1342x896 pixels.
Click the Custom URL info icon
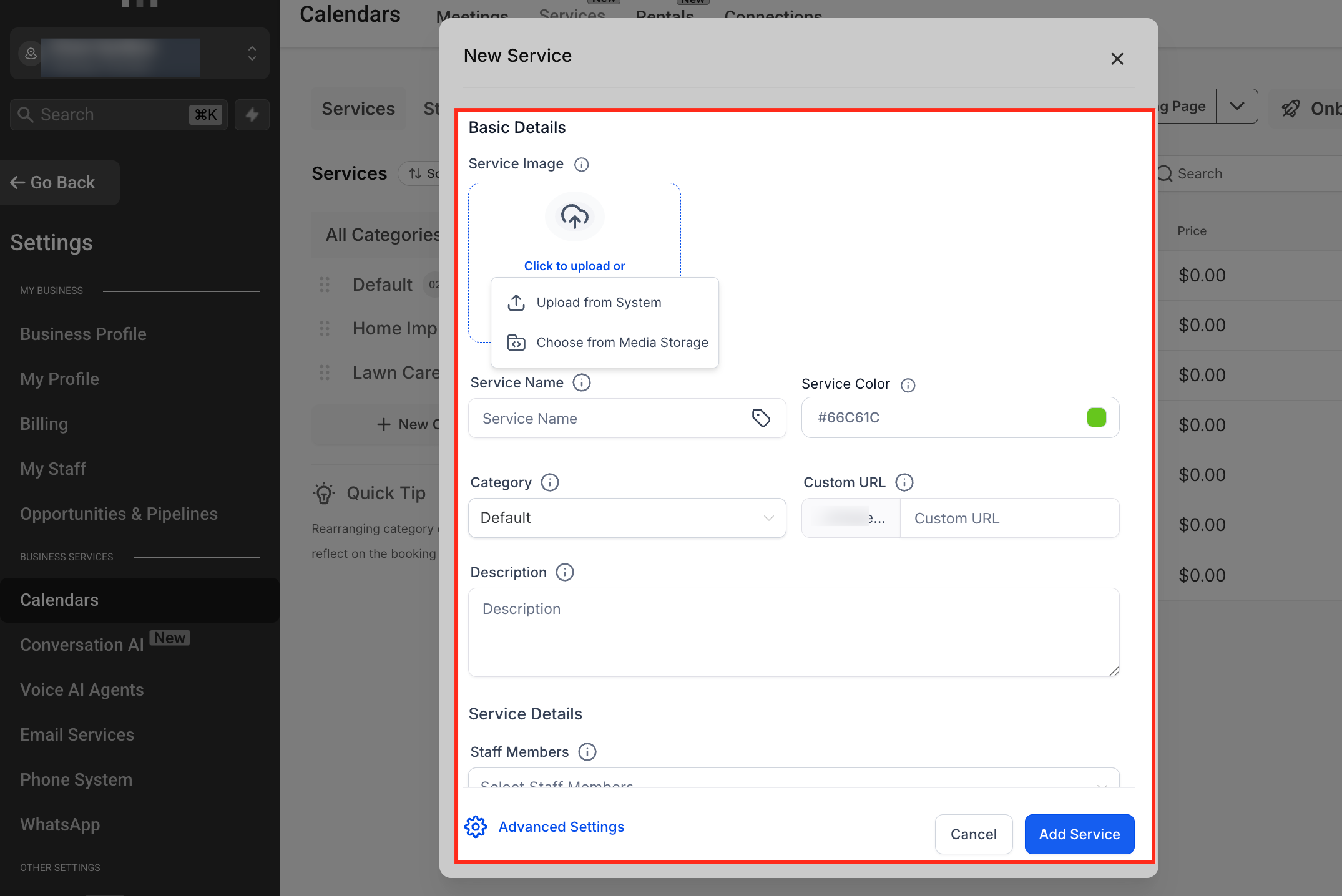pyautogui.click(x=904, y=482)
